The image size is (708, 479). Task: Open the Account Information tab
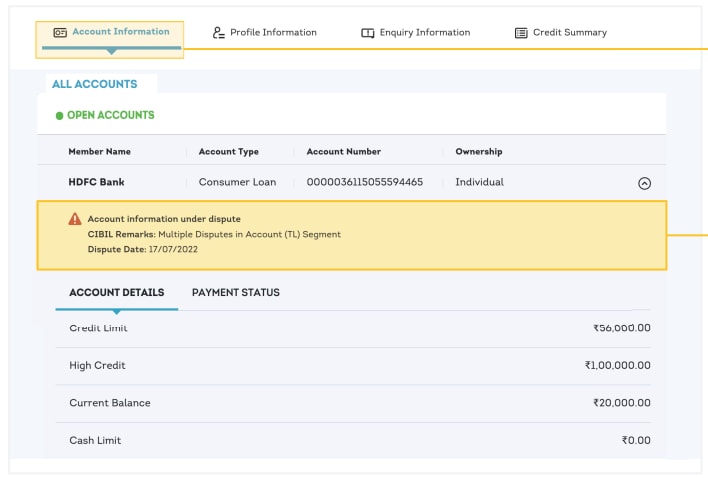pos(120,32)
